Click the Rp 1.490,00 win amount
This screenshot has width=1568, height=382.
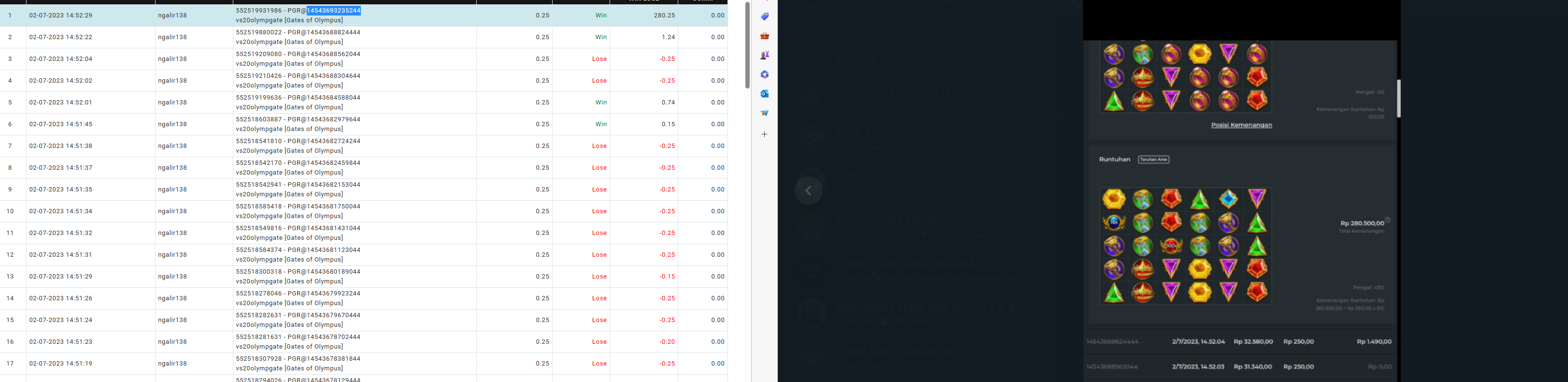pos(1374,342)
